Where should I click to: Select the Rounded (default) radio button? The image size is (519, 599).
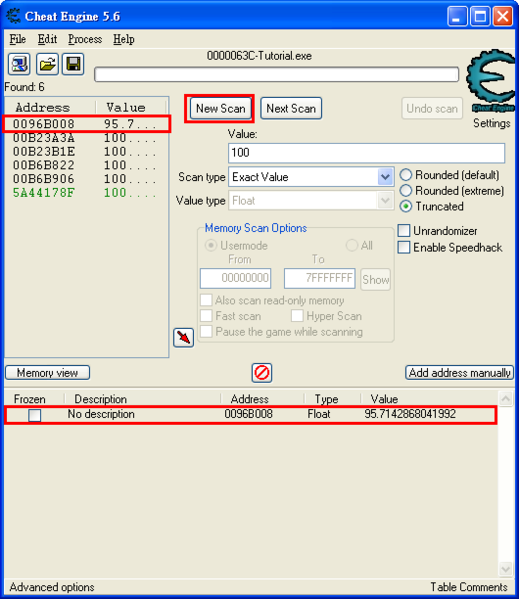406,175
